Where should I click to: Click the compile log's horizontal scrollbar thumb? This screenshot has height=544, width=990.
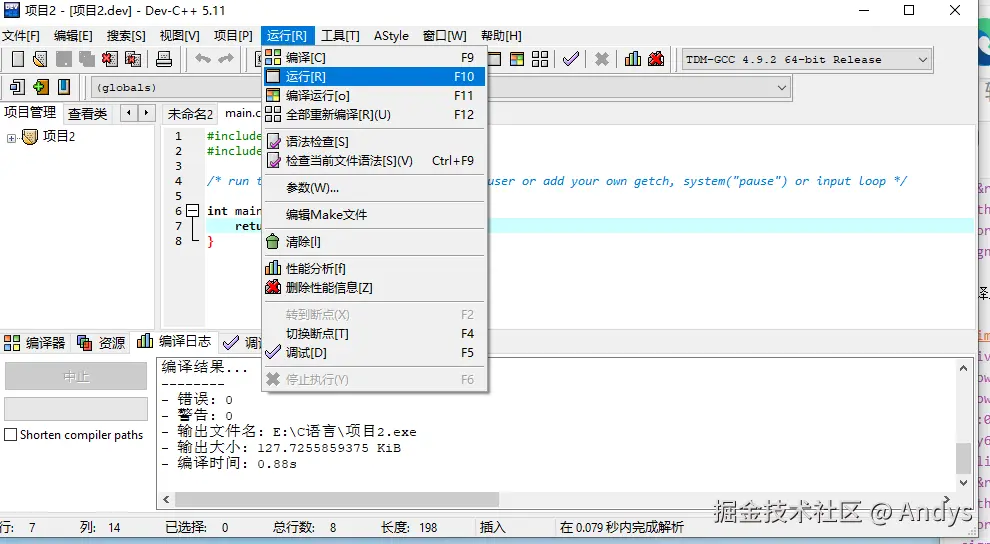[337, 499]
